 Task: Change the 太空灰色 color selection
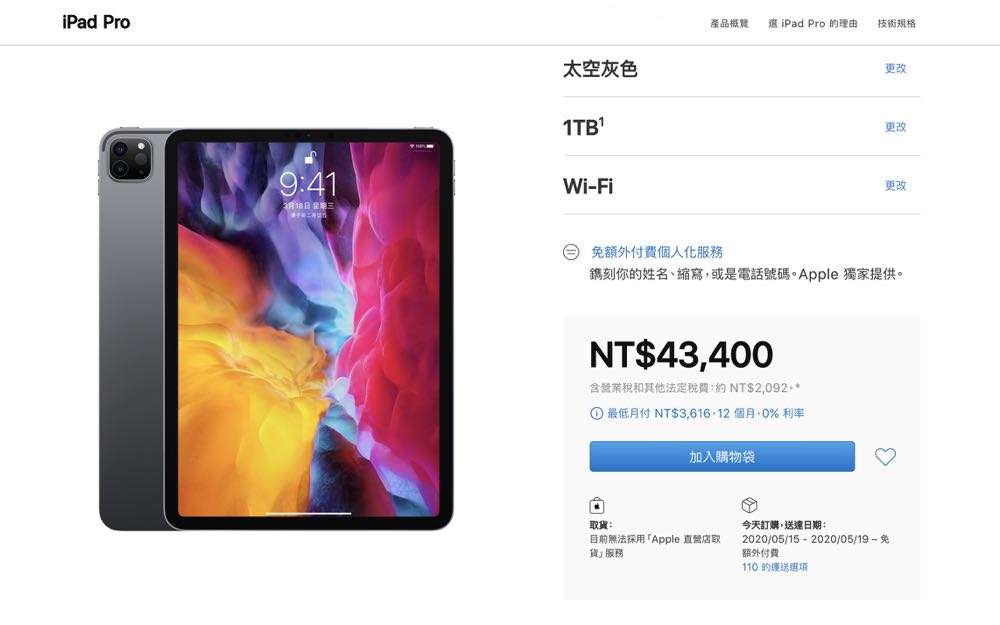(895, 68)
